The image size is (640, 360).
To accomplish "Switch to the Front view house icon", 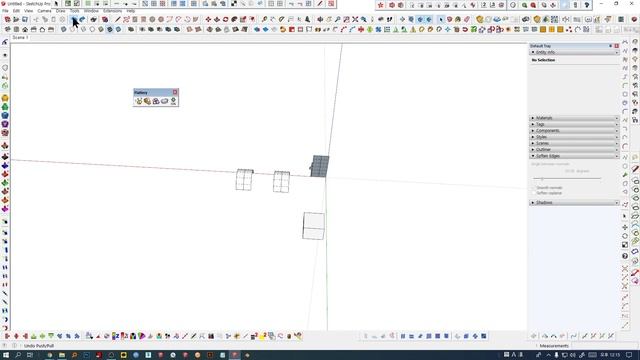I will pyautogui.click(x=25, y=29).
